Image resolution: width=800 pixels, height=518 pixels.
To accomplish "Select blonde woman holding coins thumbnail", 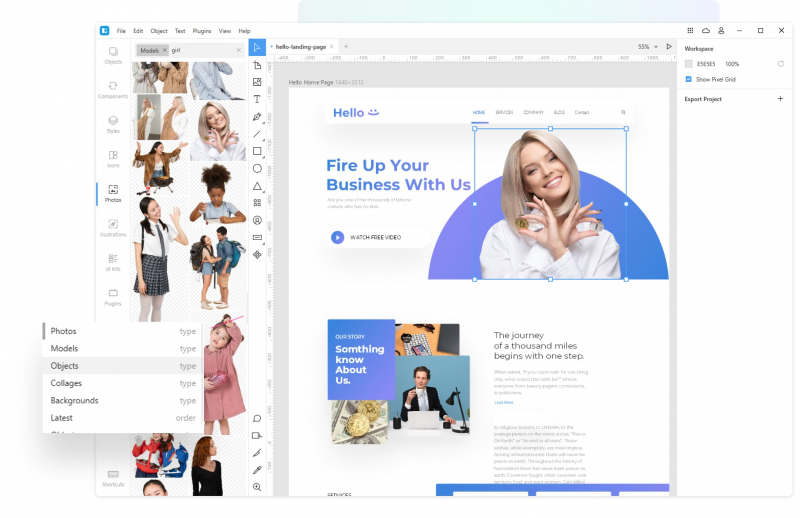I will pyautogui.click(x=218, y=131).
